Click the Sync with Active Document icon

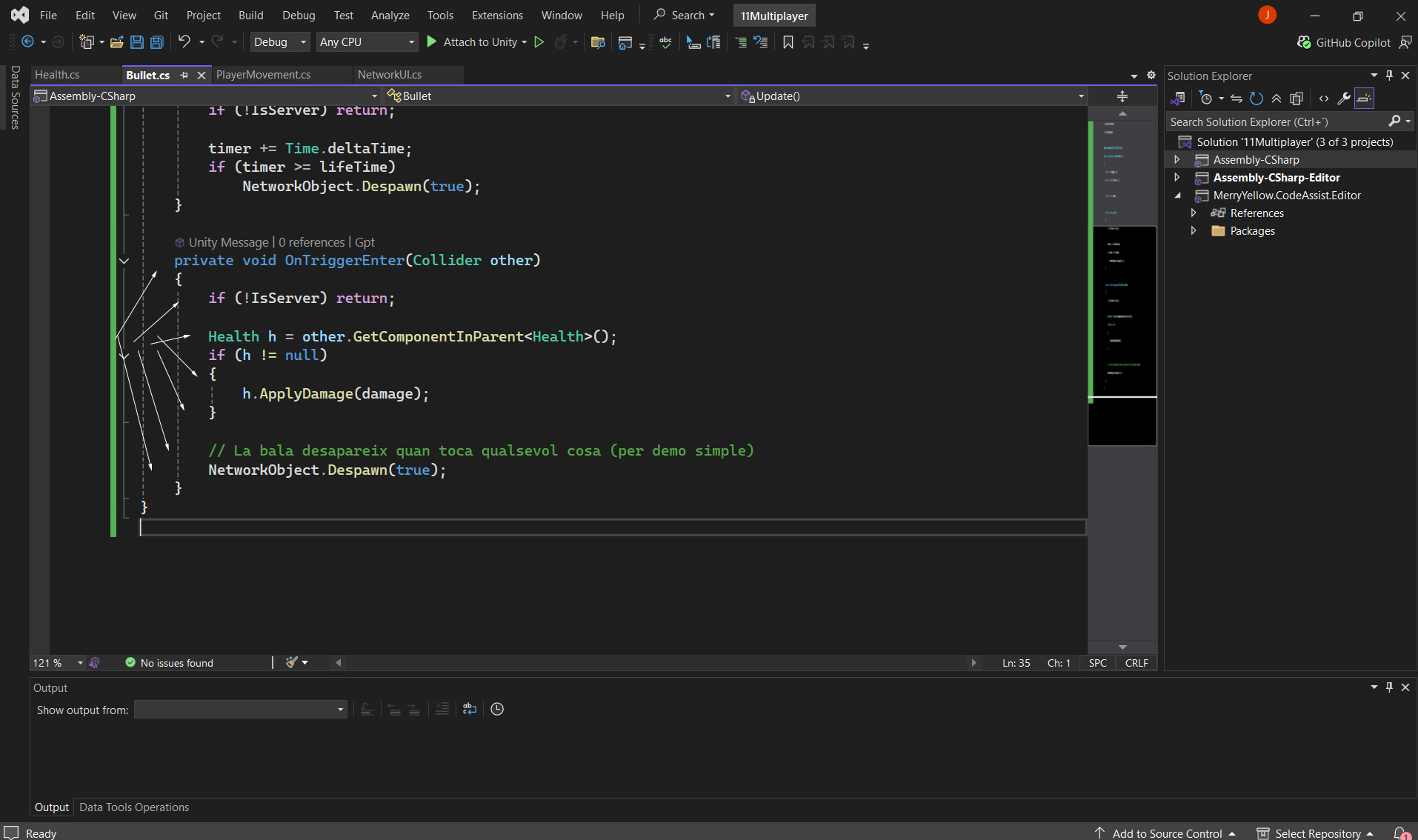click(x=1236, y=99)
